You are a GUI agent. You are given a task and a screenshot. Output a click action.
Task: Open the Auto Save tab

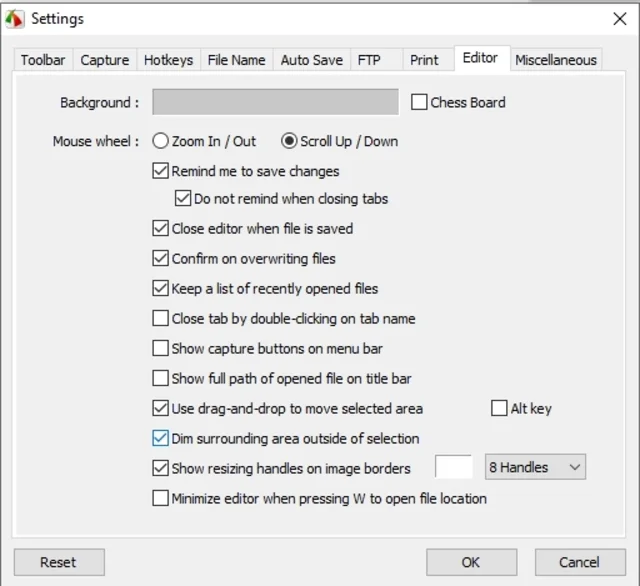point(311,60)
